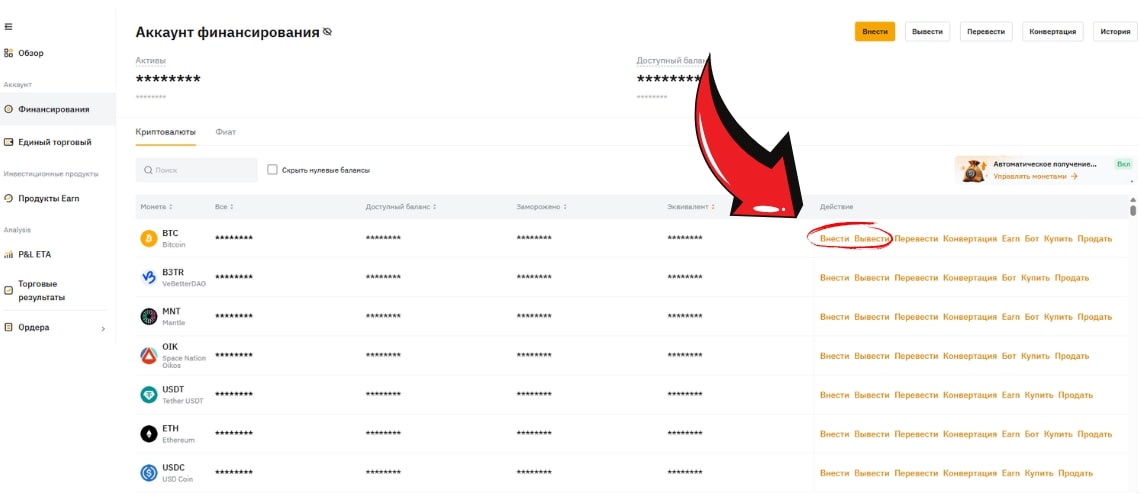The width and height of the screenshot is (1140, 500).
Task: Expand the Ордера sidebar chevron
Action: click(103, 328)
